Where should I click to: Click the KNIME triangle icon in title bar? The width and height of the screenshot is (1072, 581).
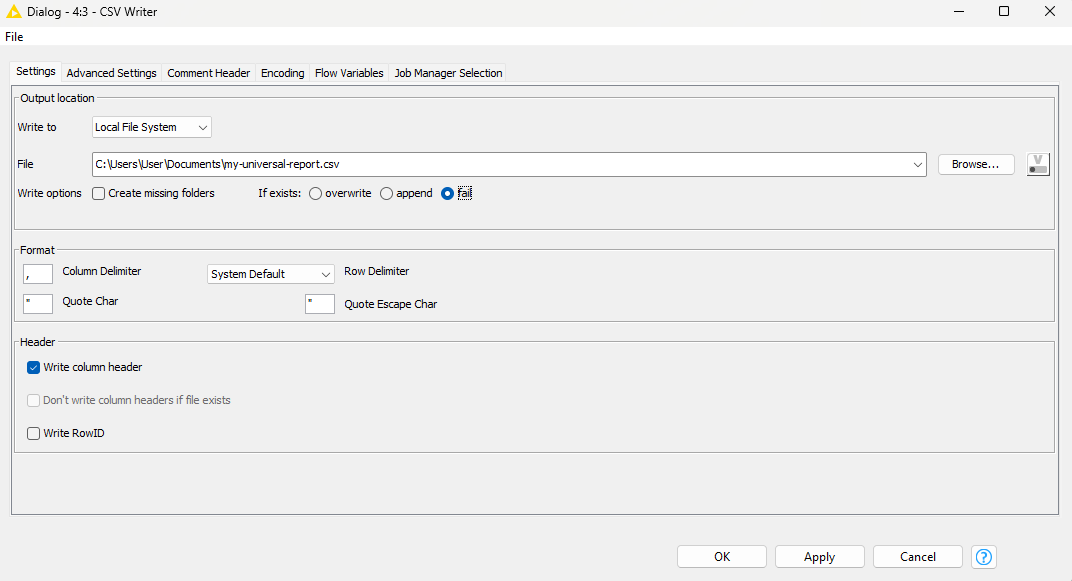point(14,12)
